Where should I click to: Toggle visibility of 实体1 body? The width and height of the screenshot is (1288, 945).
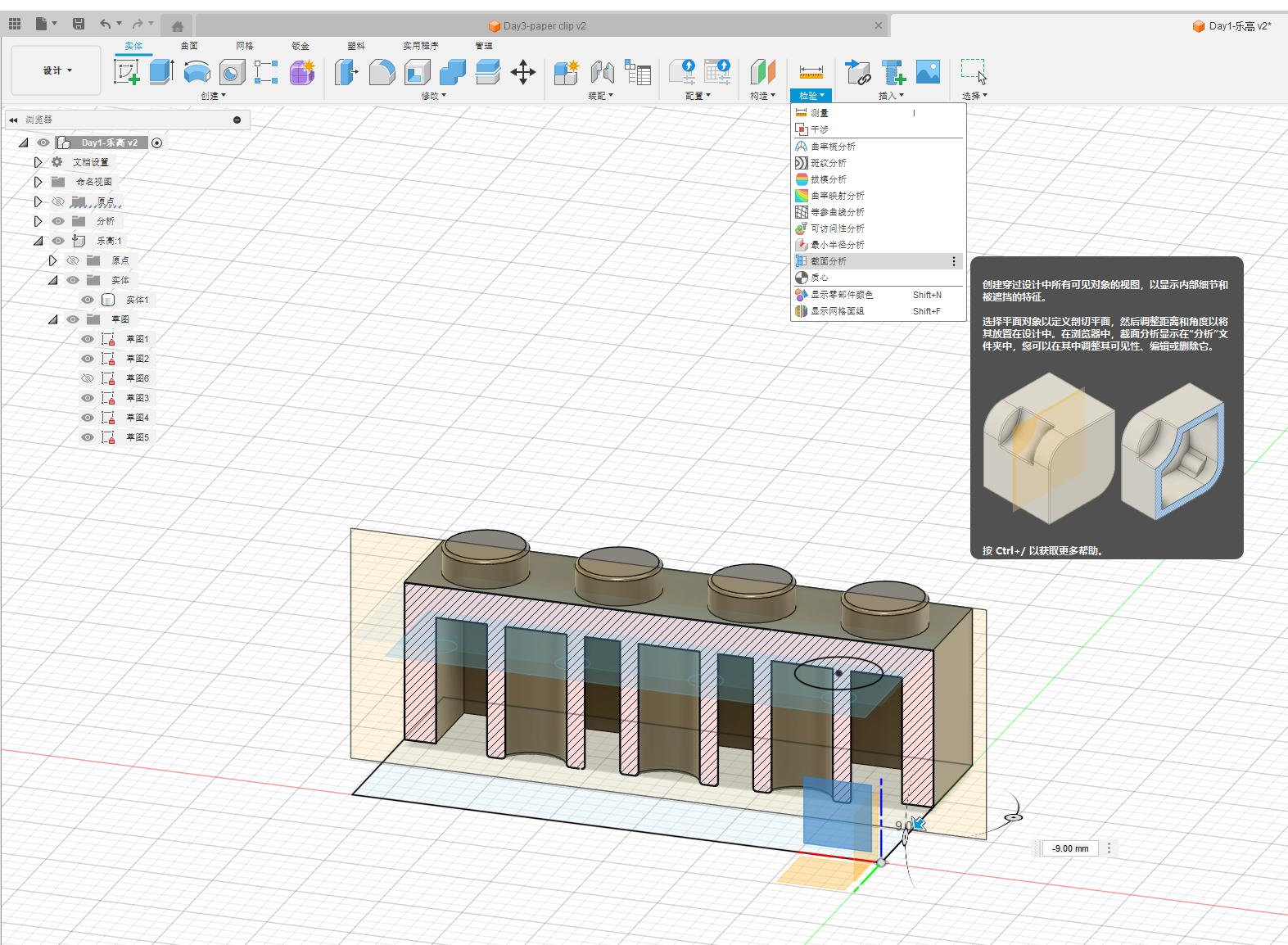point(88,300)
